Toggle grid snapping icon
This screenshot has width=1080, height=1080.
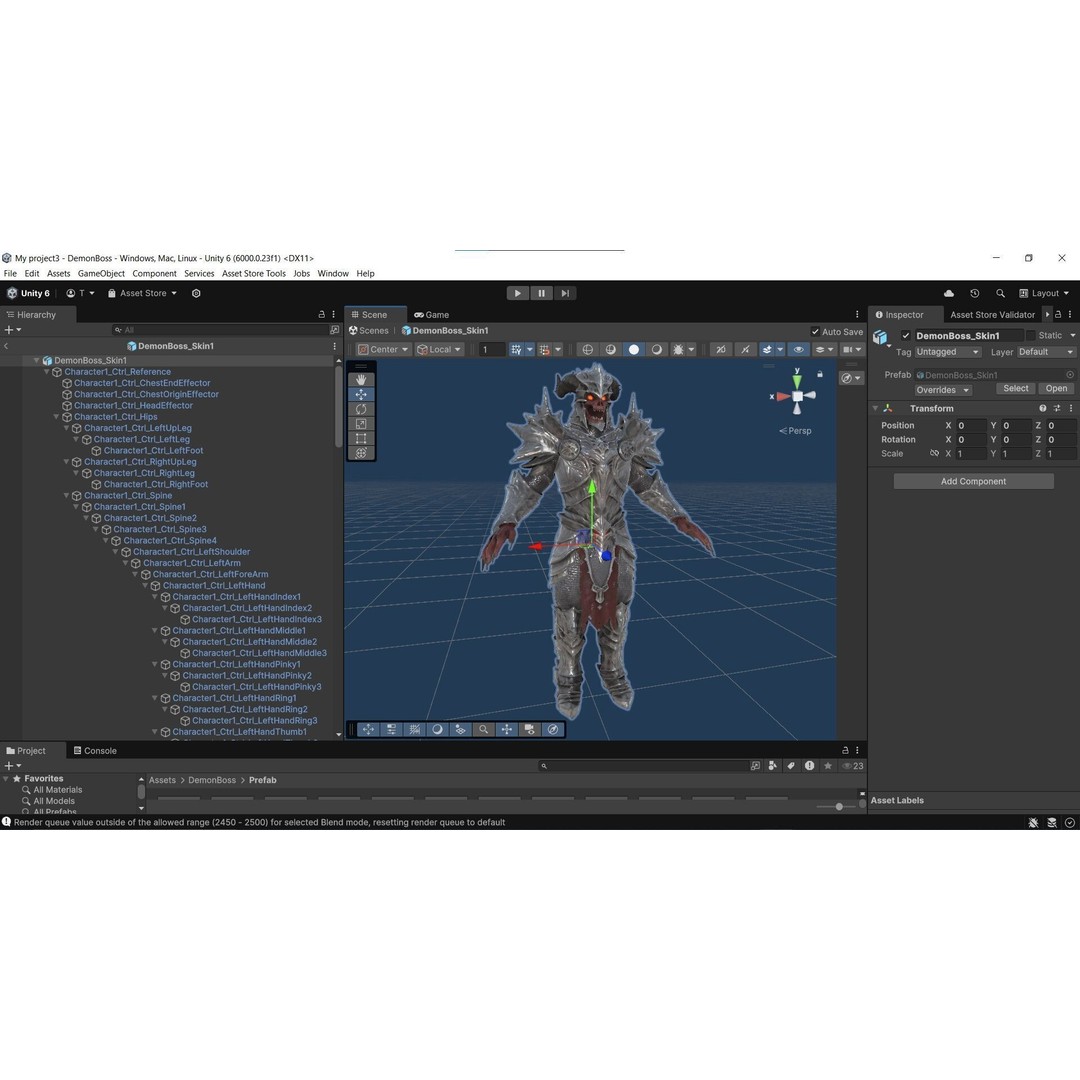click(516, 350)
